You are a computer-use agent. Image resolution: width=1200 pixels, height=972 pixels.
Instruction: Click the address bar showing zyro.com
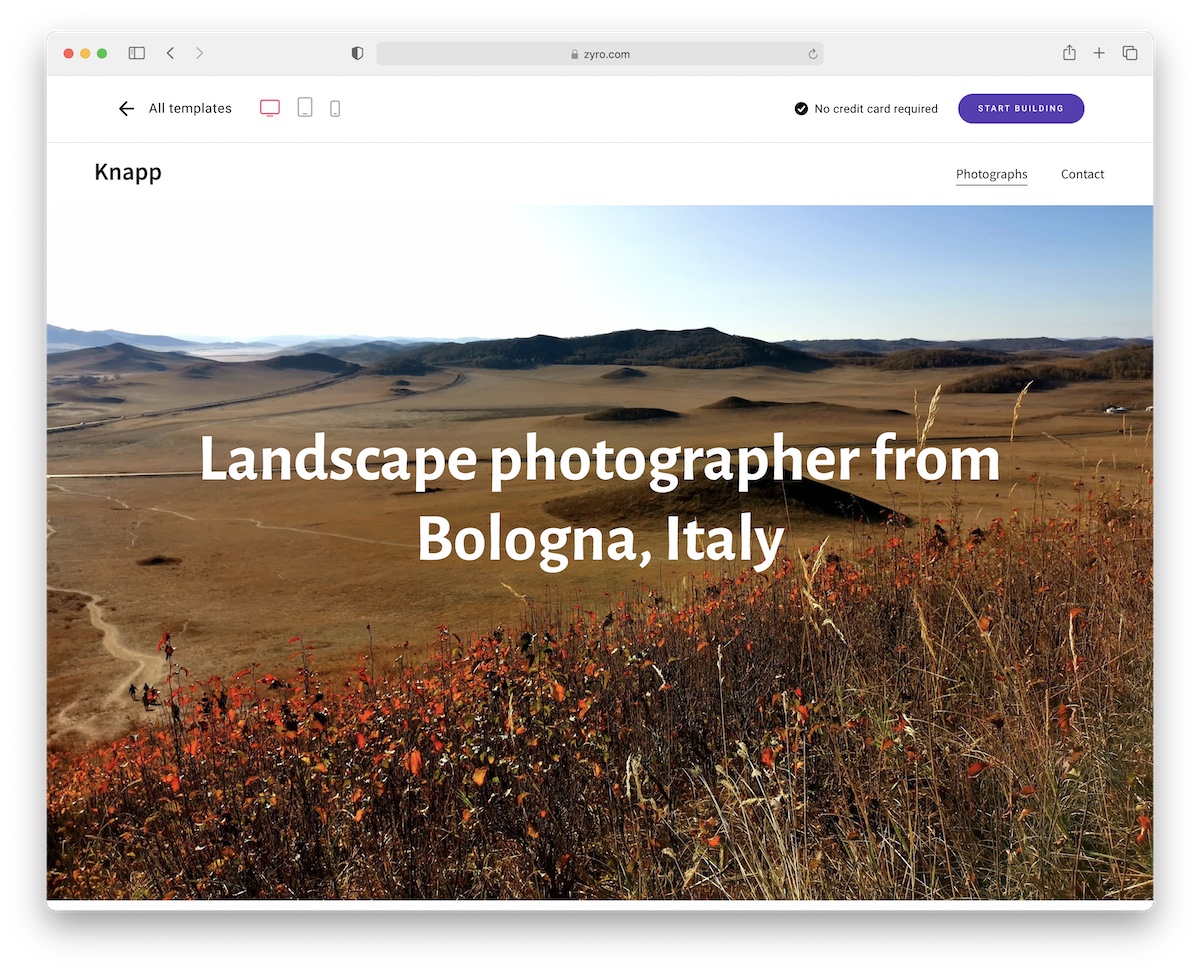pos(600,54)
